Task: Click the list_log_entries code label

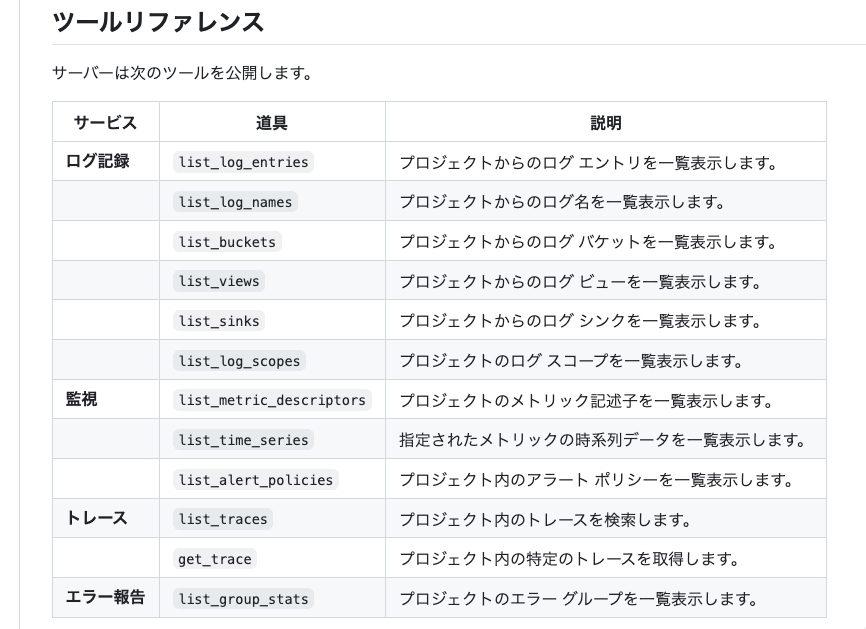Action: [x=243, y=162]
